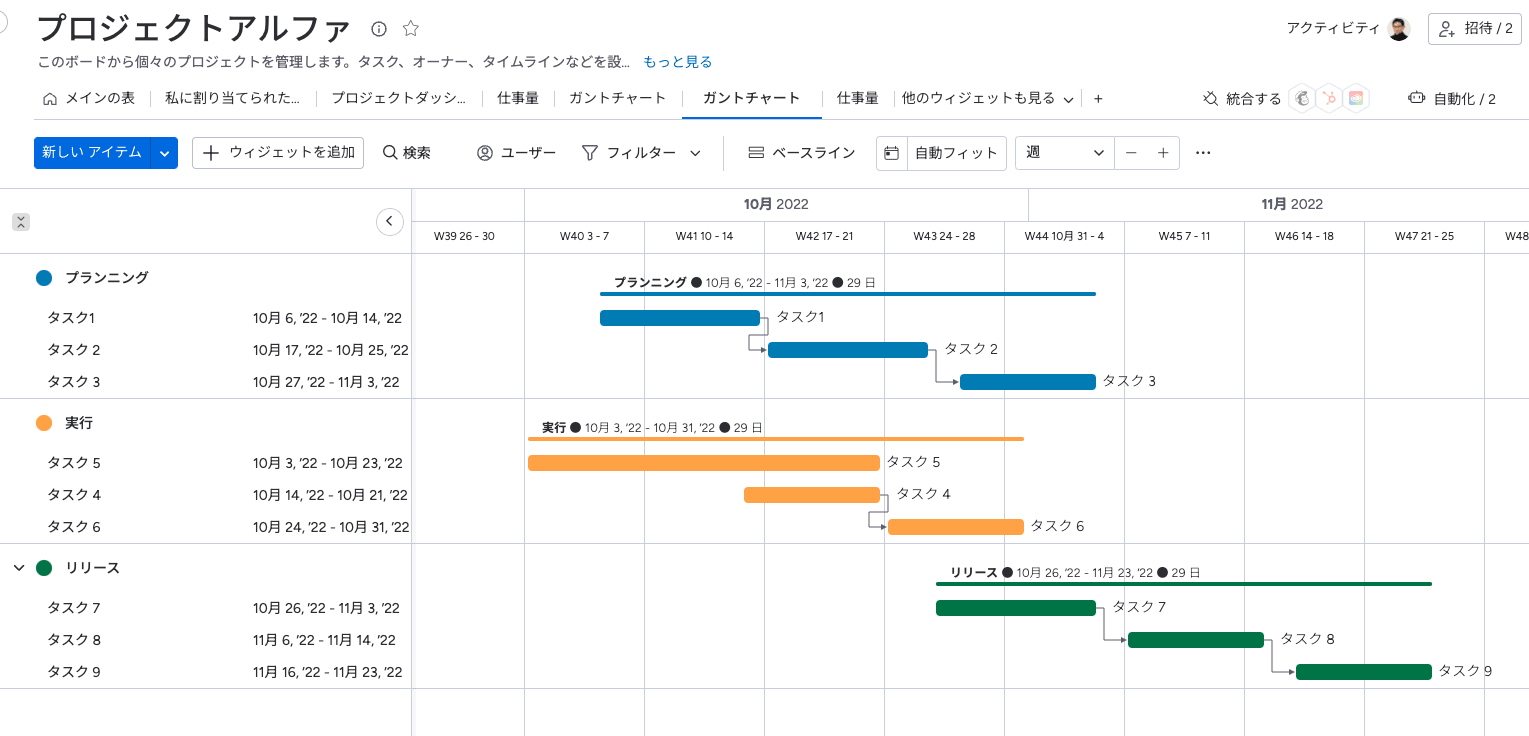1529x736 pixels.
Task: Collapse all rows with the double-chevron icon
Action: tap(20, 221)
